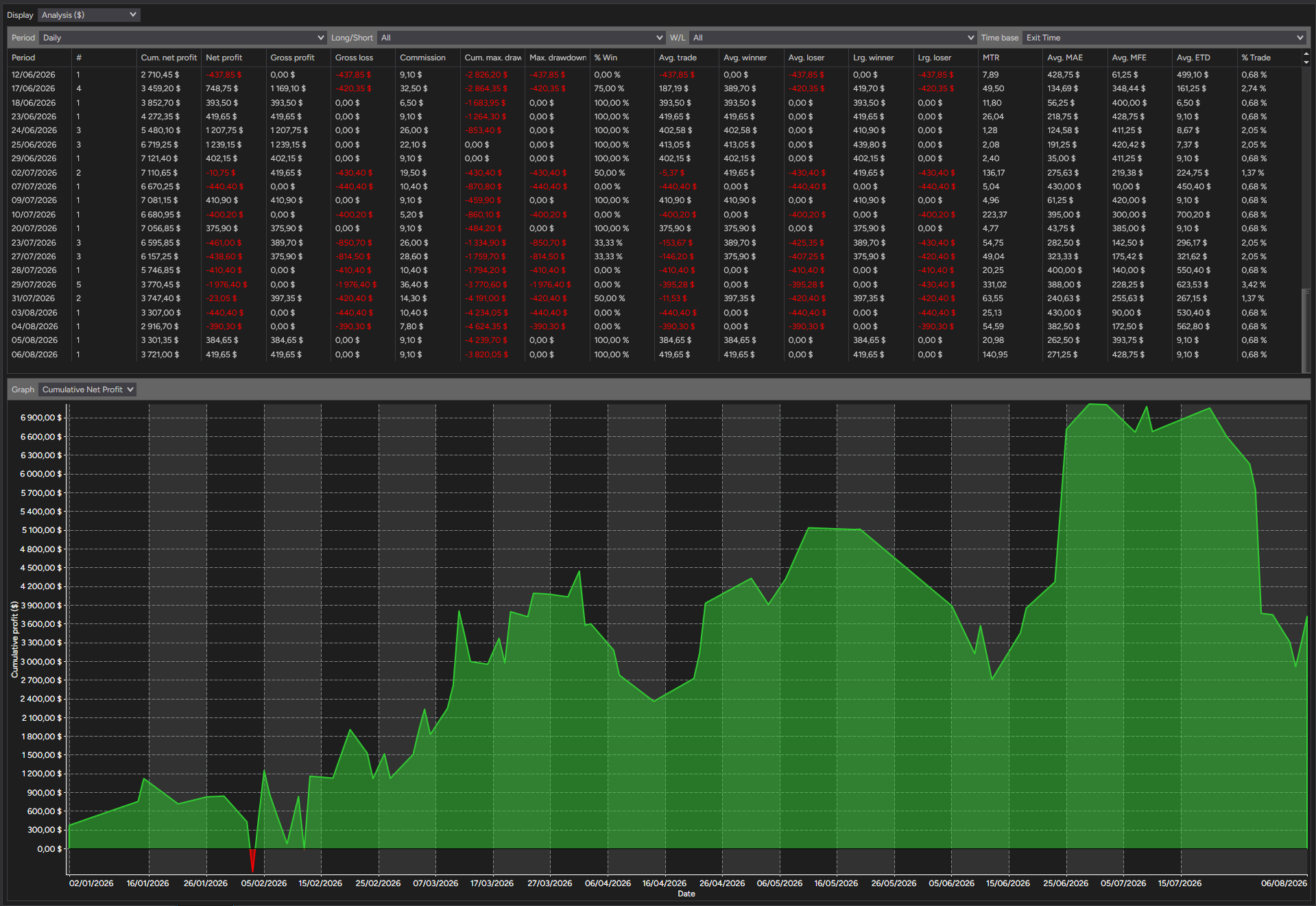The height and width of the screenshot is (906, 1316).
Task: Click cum. max. draw -3 820,05 $
Action: pos(487,355)
